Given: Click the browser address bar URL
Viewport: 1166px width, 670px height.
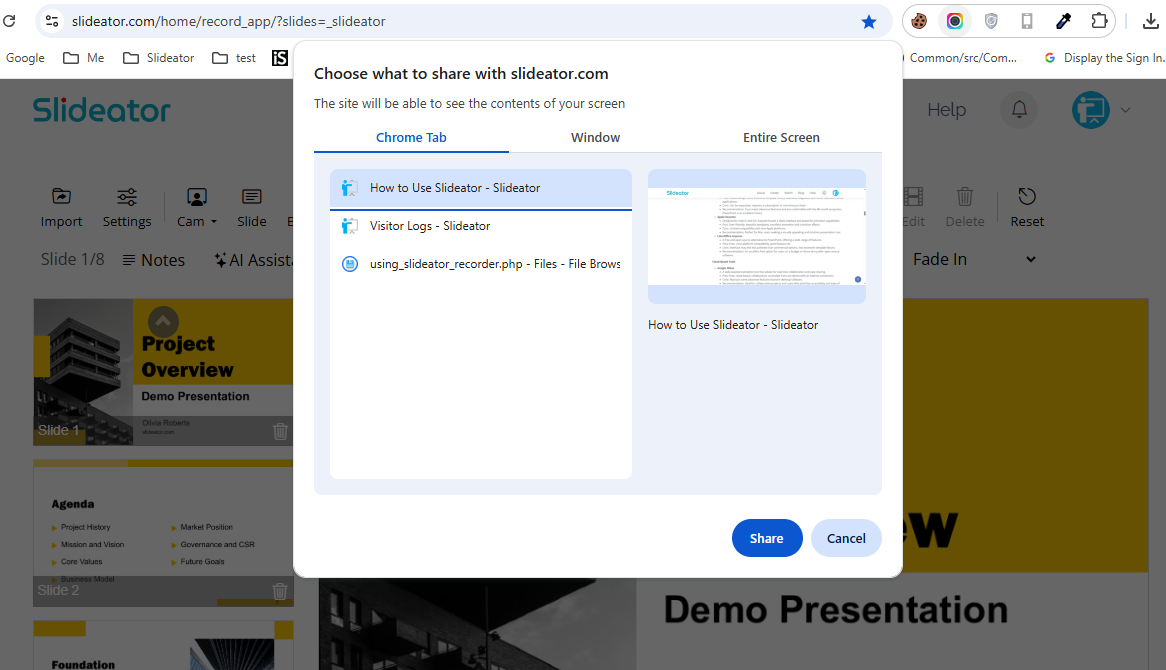Looking at the screenshot, I should tap(228, 22).
